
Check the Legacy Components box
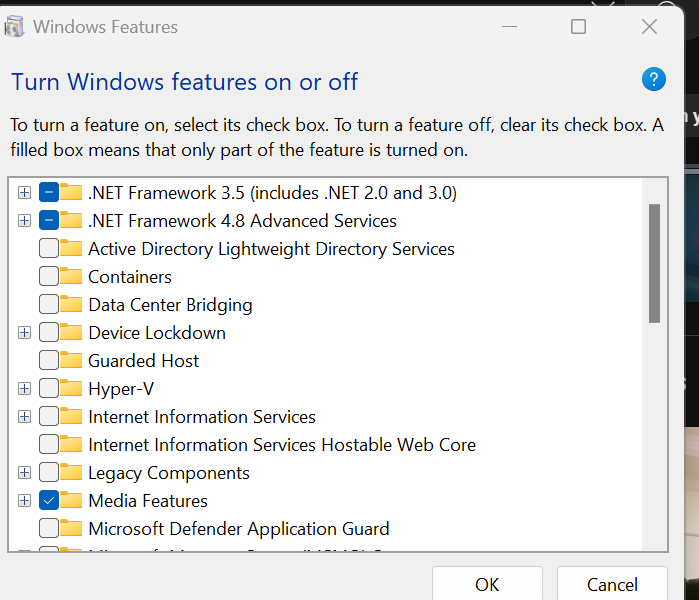tap(49, 473)
